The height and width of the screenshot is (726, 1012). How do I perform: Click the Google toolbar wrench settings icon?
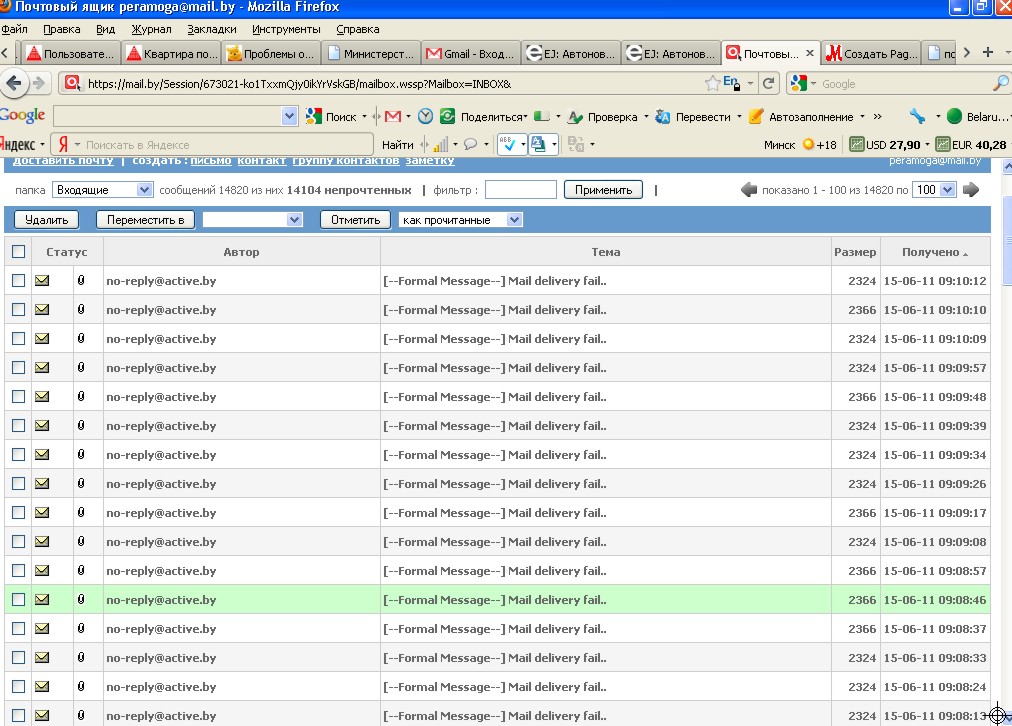tap(917, 117)
